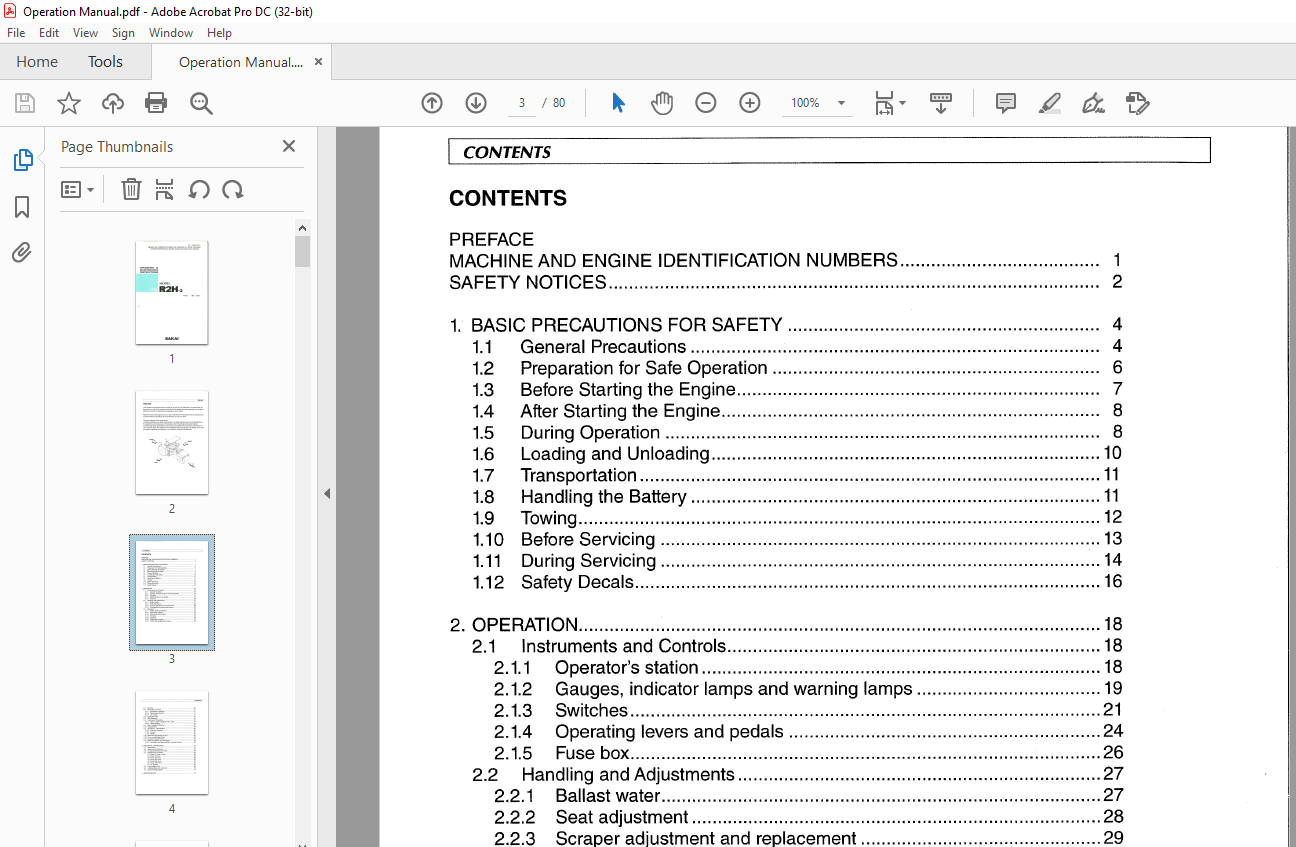
Task: Open the Sign menu
Action: tap(123, 33)
